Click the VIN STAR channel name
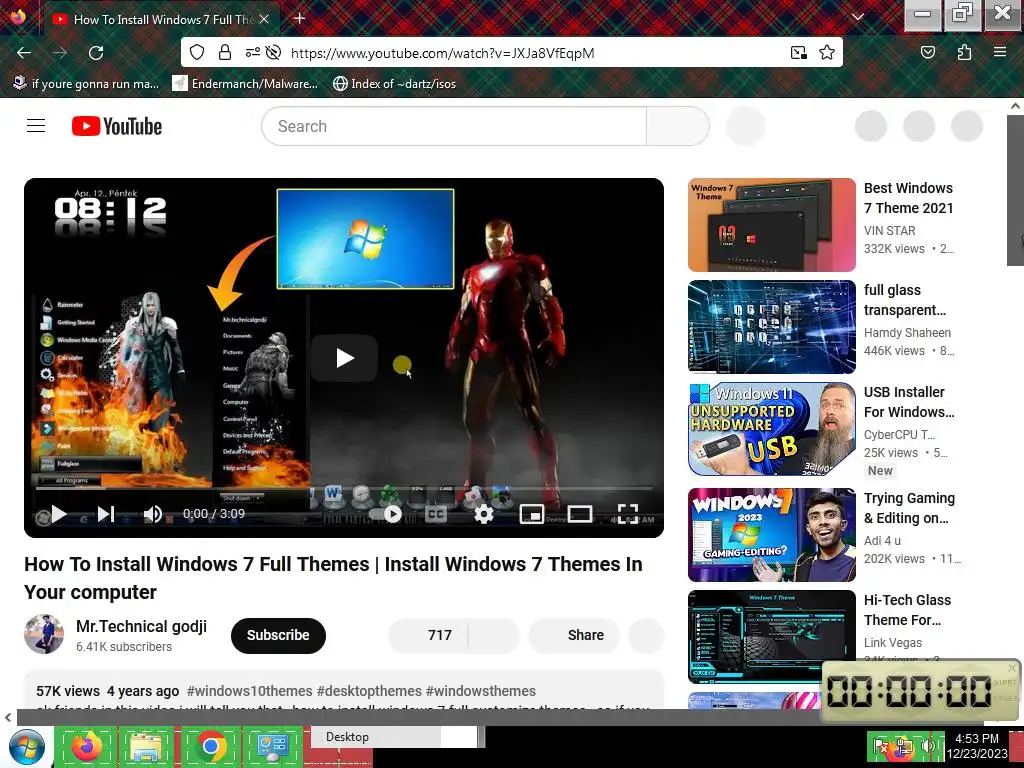The height and width of the screenshot is (768, 1024). 889,231
